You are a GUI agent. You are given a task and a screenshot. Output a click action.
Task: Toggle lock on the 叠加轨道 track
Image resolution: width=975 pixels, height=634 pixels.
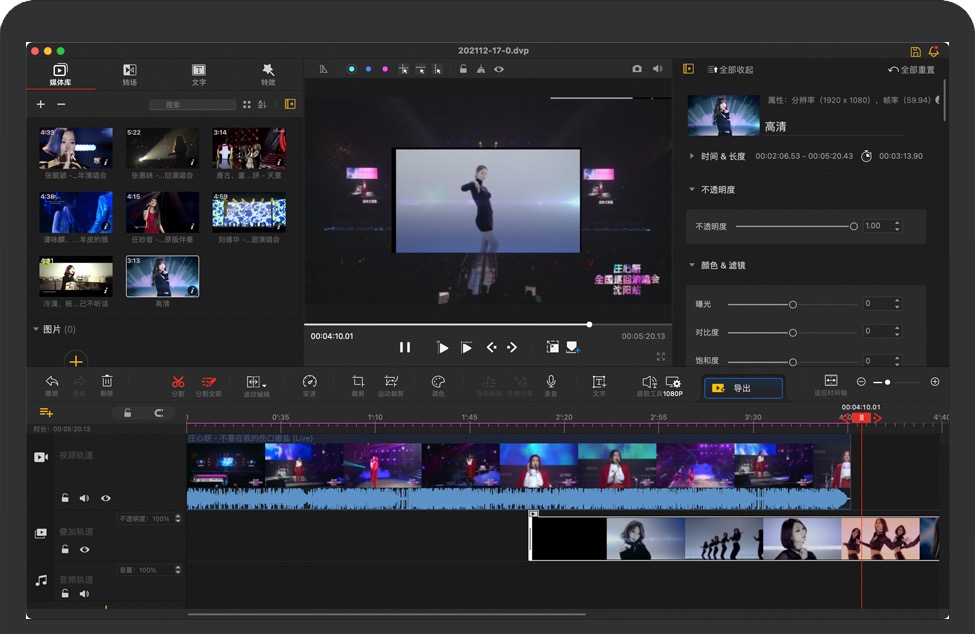pyautogui.click(x=65, y=549)
